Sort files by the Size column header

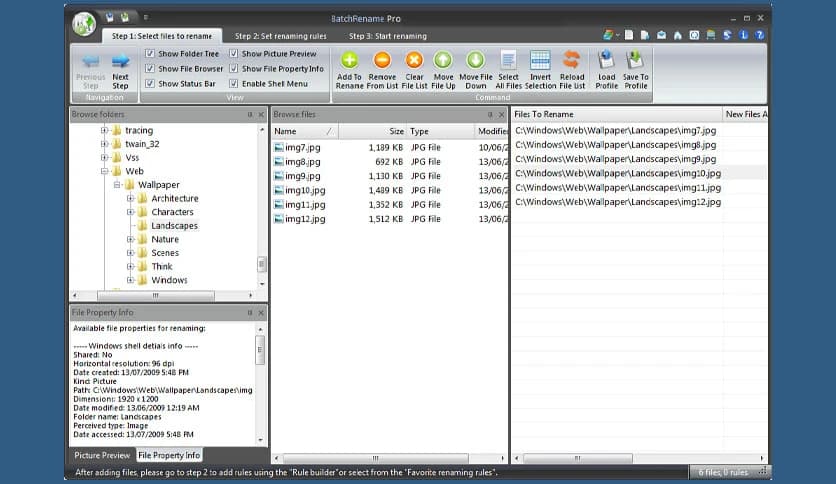pos(373,131)
